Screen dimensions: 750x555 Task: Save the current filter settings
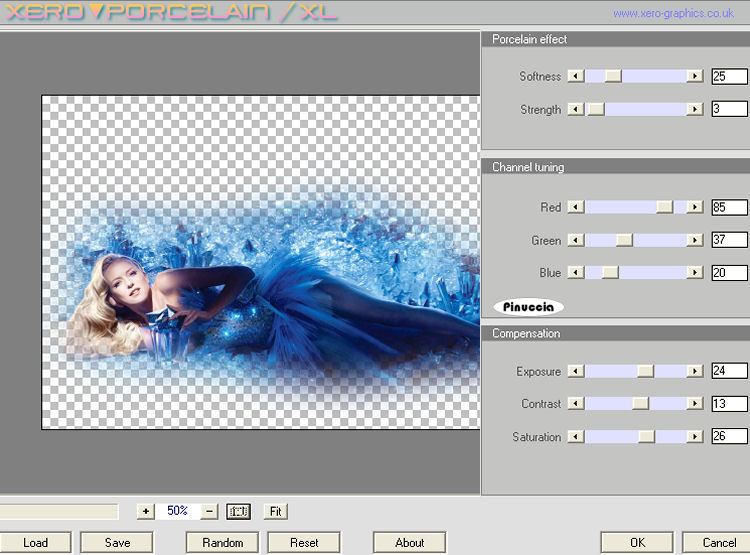click(x=117, y=543)
